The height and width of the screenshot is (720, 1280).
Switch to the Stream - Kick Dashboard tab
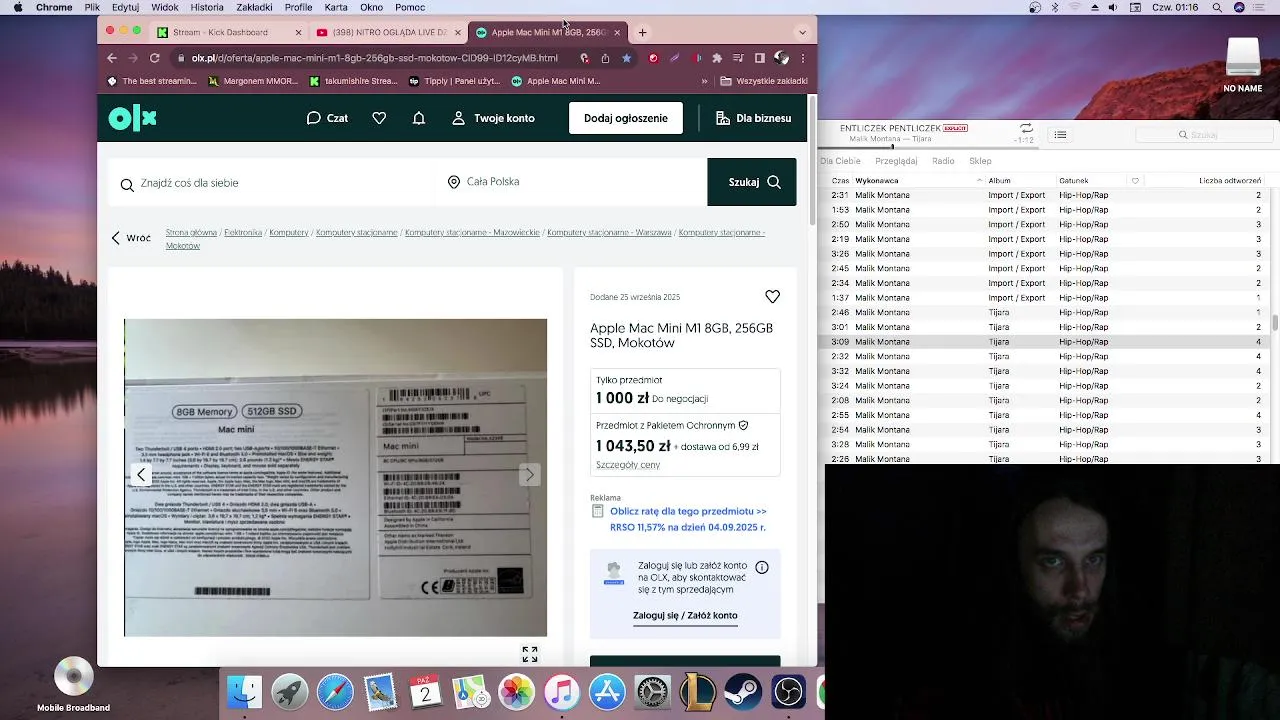pos(228,32)
